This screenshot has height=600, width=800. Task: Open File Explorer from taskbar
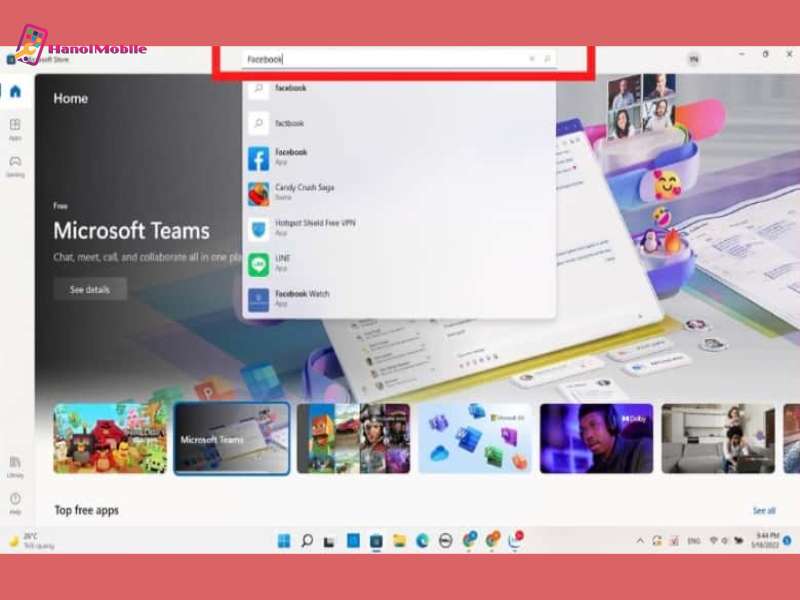[399, 540]
